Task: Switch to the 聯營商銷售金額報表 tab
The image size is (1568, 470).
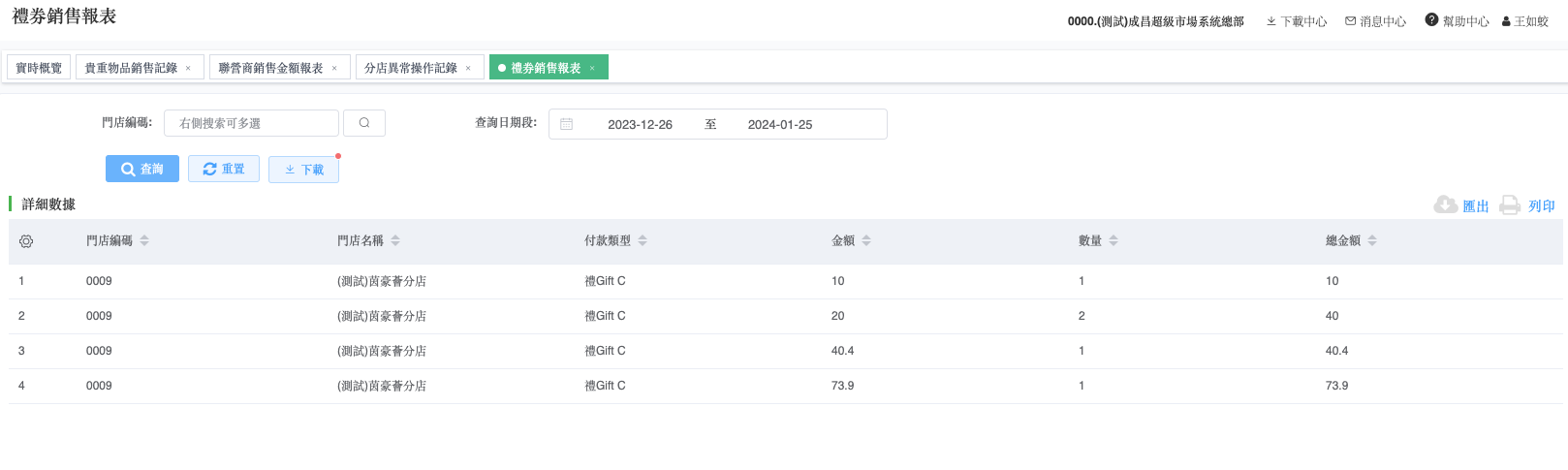Action: [270, 68]
